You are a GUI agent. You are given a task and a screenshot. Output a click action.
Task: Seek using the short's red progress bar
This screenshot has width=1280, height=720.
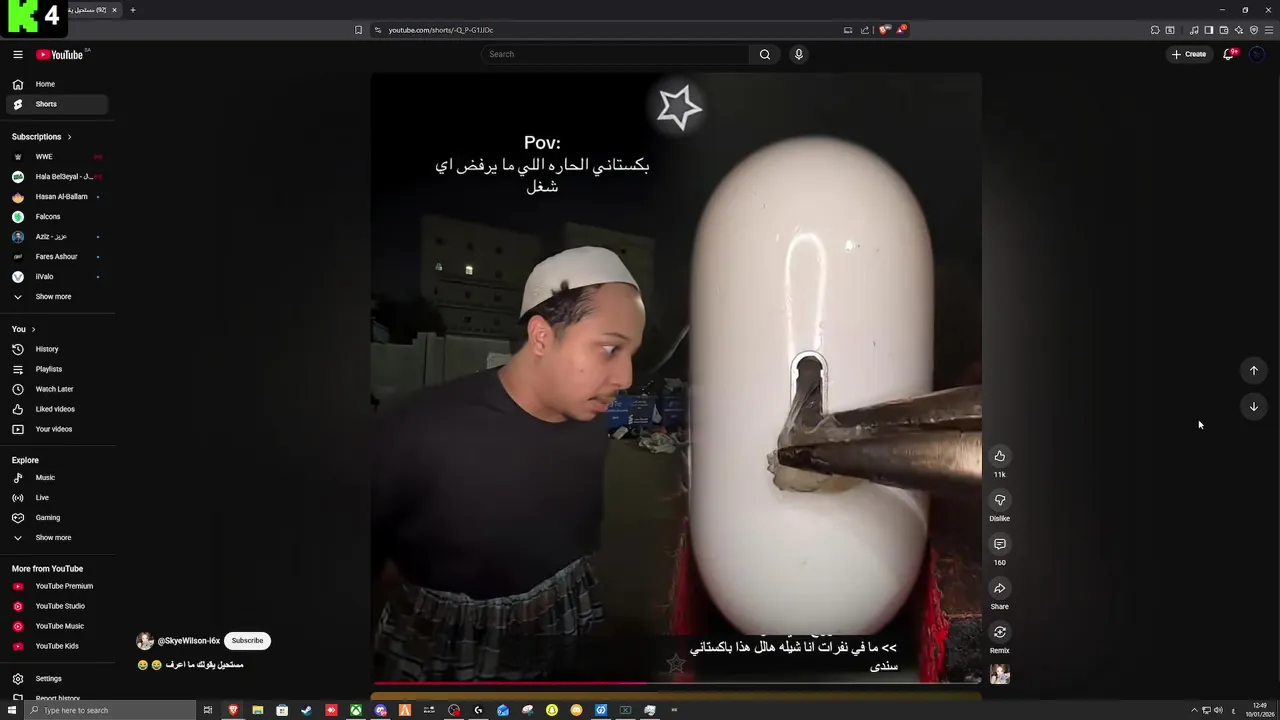pyautogui.click(x=676, y=683)
